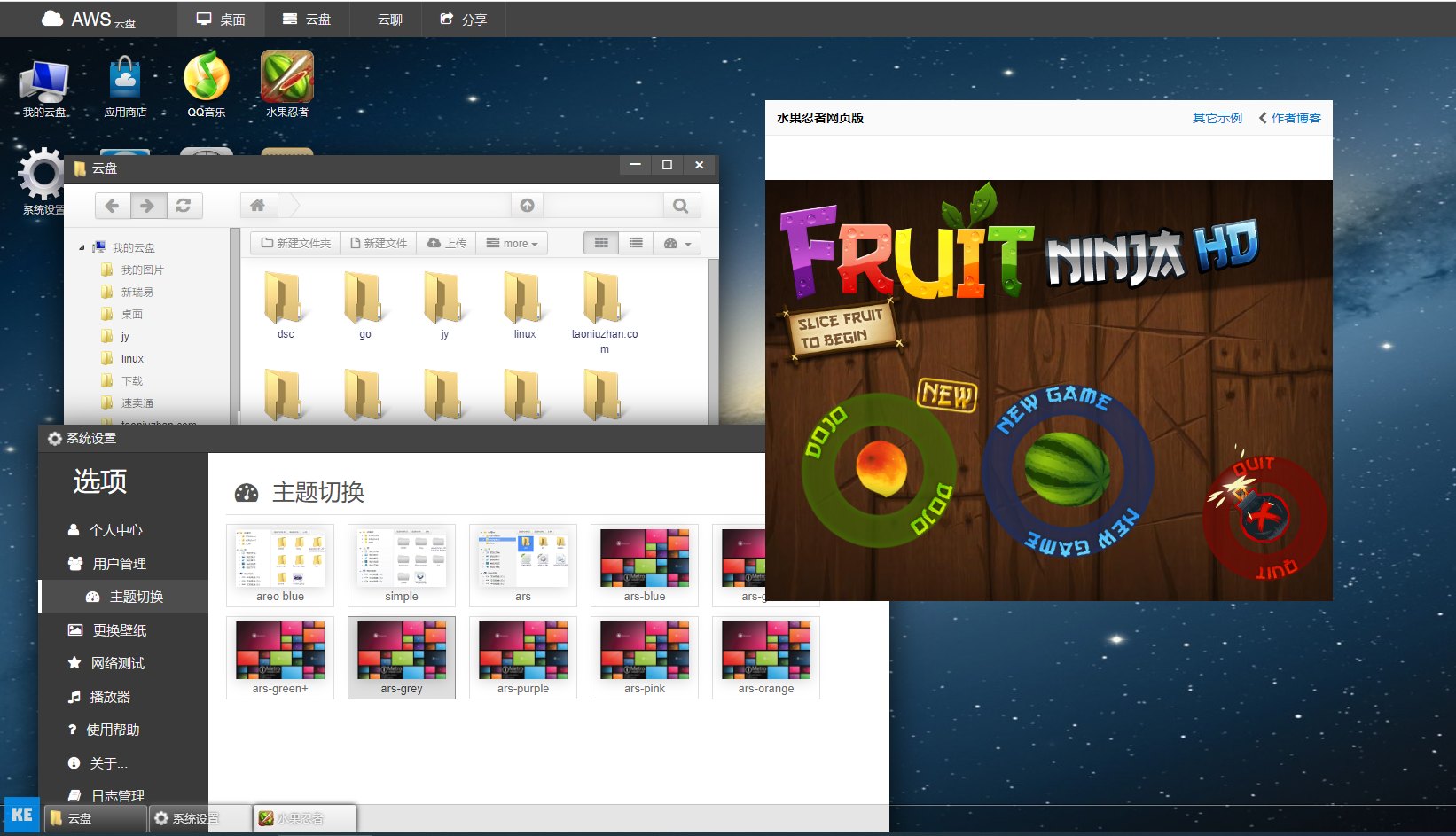Select 速卖通 in the folder tree

[x=137, y=403]
